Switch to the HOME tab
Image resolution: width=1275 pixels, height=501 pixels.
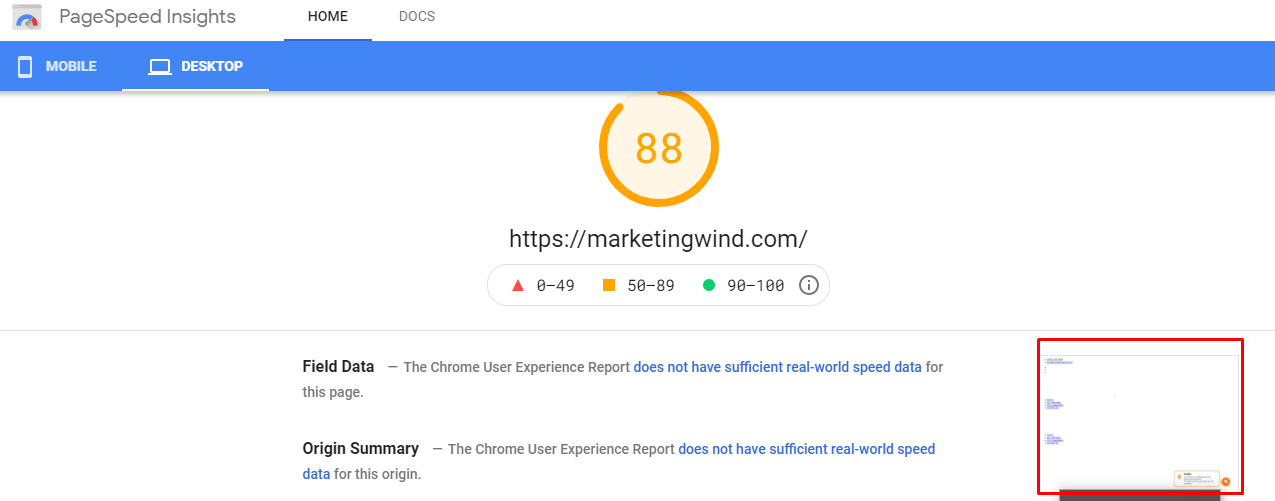pyautogui.click(x=328, y=17)
